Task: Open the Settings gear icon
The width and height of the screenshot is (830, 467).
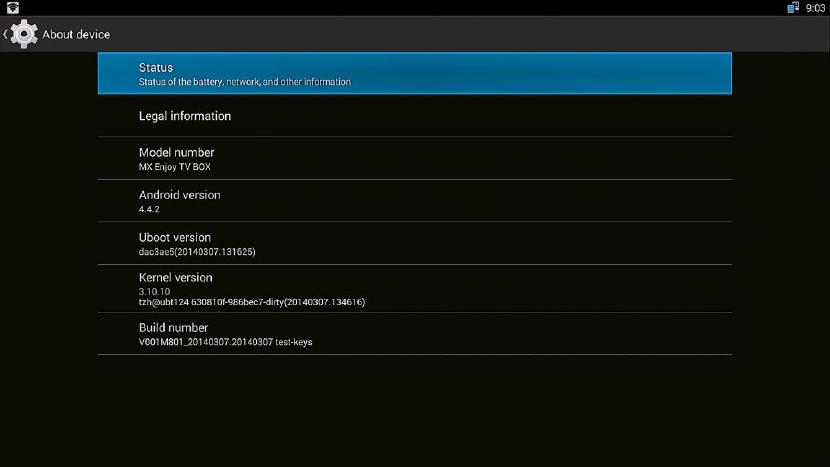Action: tap(24, 34)
